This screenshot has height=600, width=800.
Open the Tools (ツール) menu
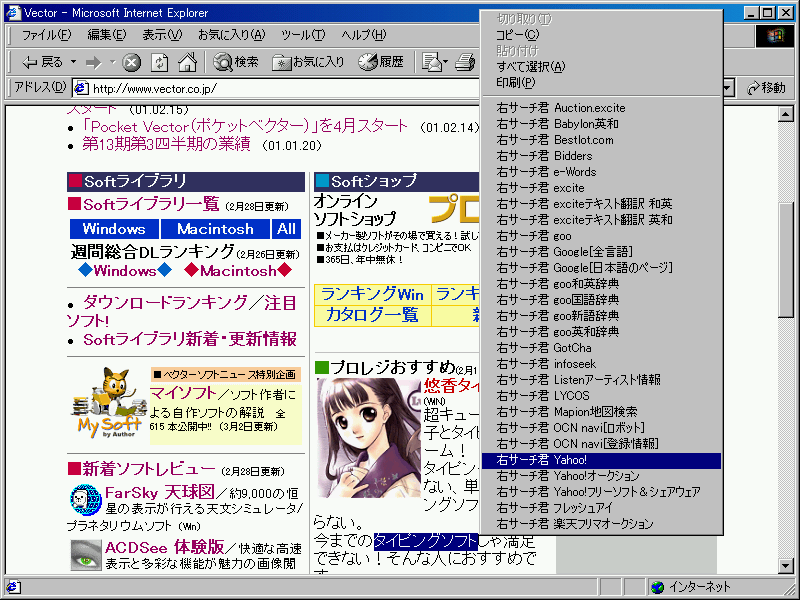click(303, 35)
